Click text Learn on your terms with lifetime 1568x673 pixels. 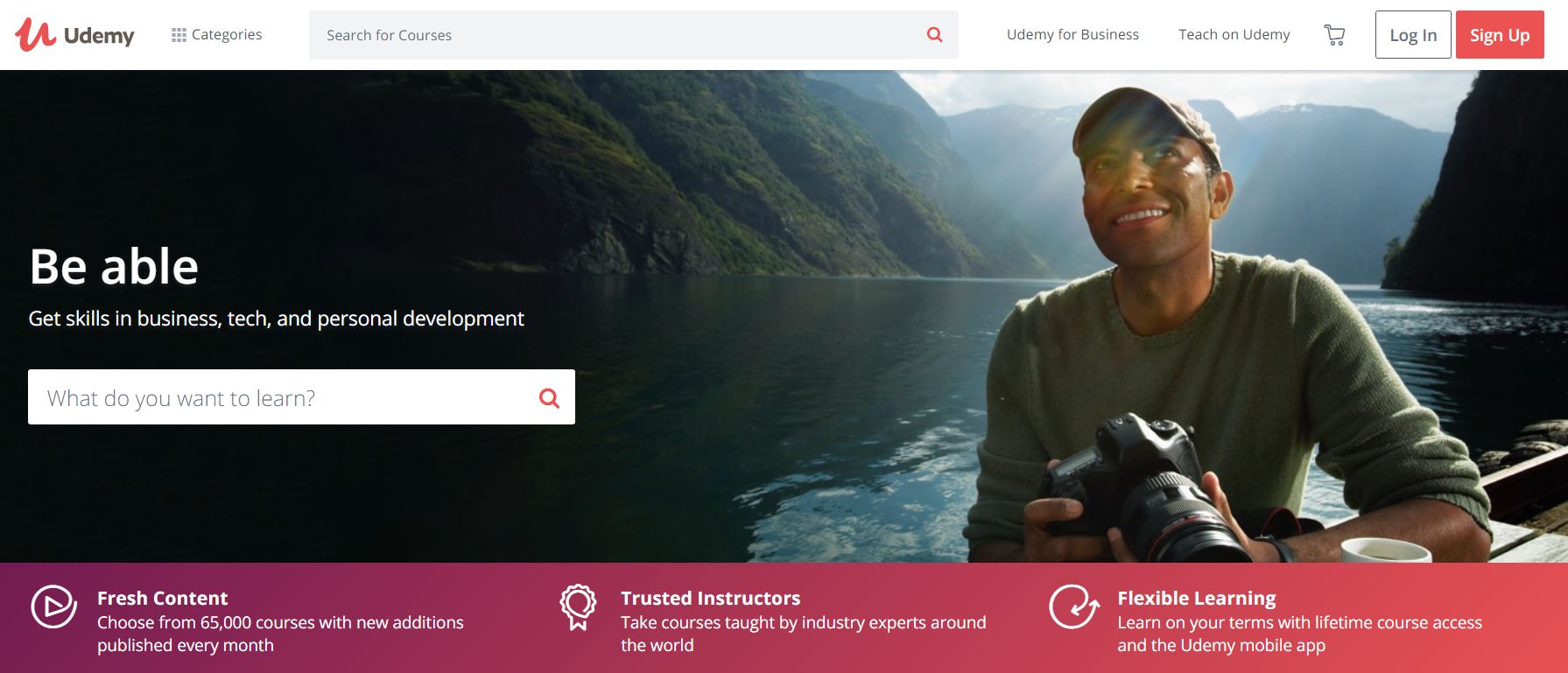[1245, 622]
